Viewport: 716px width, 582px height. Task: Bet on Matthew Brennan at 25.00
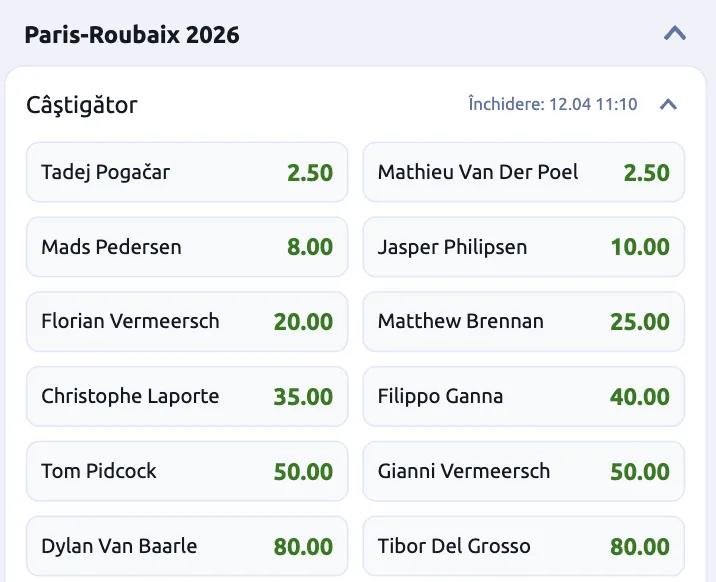(x=523, y=322)
